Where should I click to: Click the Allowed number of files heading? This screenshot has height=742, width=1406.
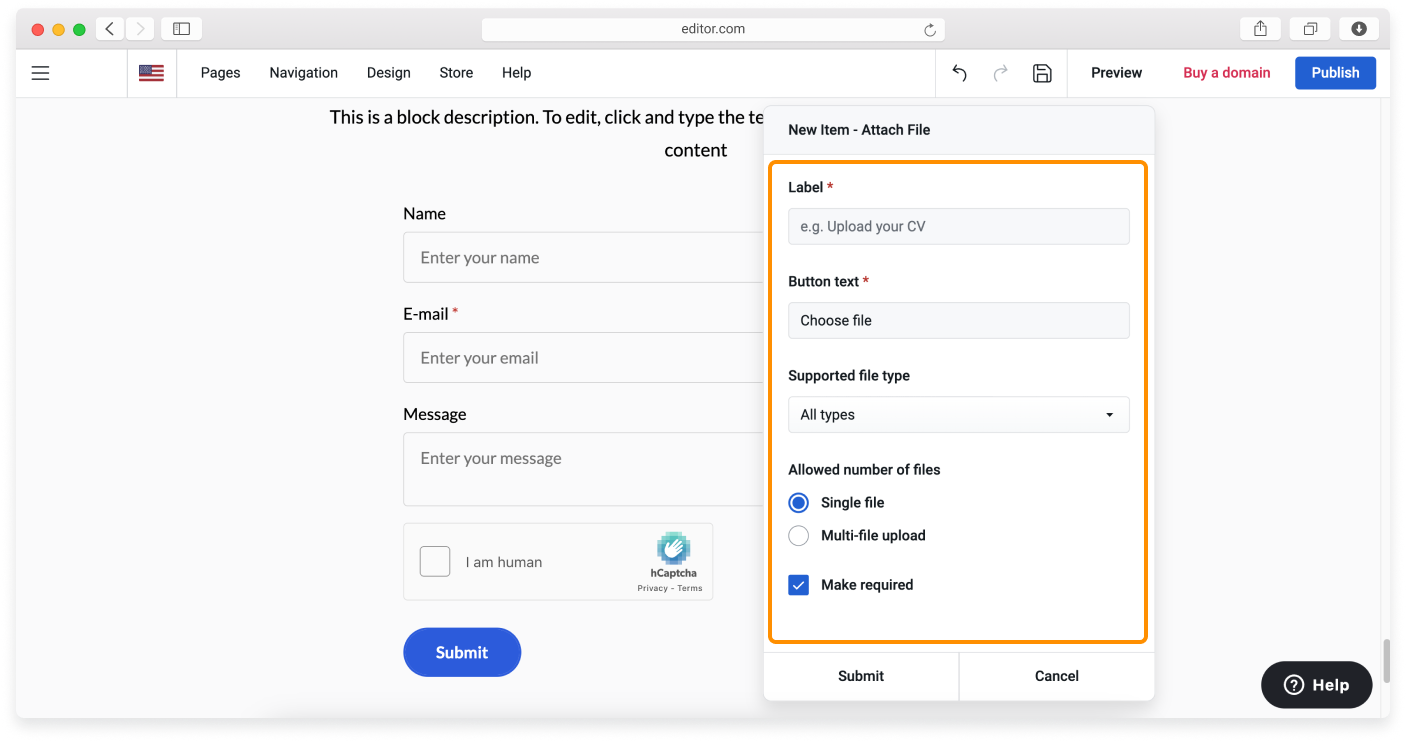coord(864,470)
